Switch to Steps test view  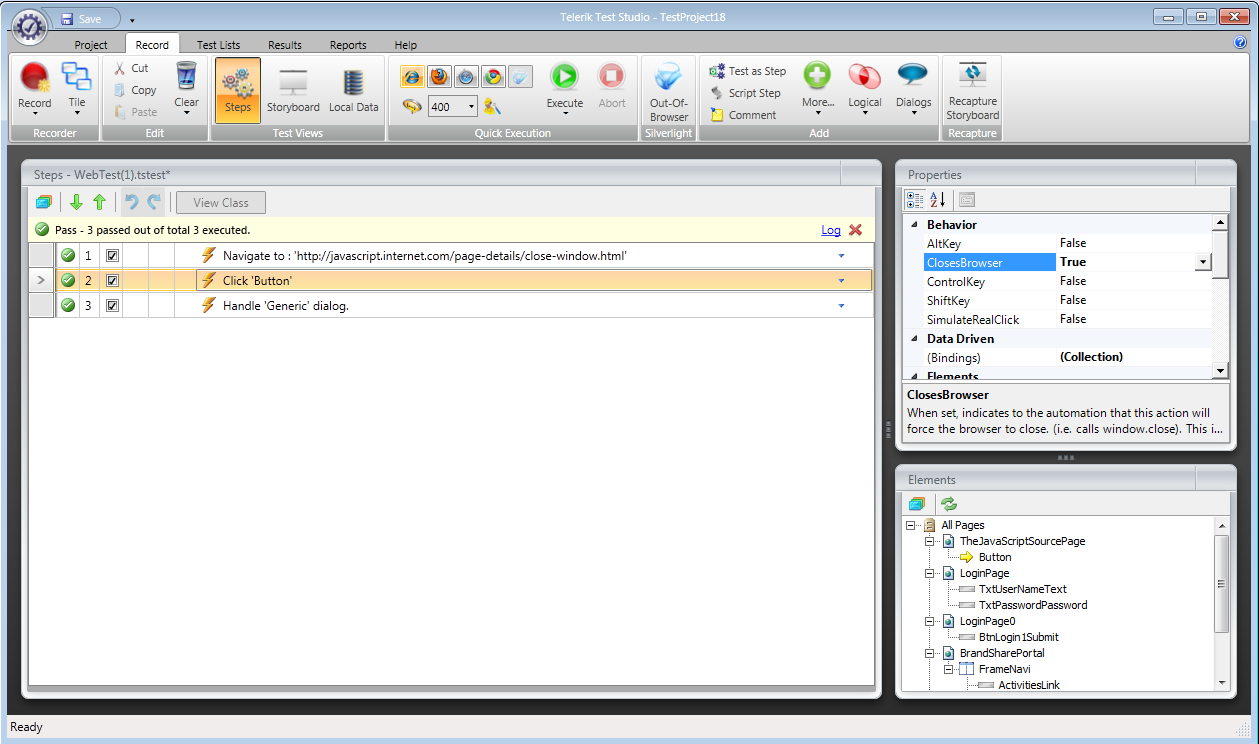[238, 90]
